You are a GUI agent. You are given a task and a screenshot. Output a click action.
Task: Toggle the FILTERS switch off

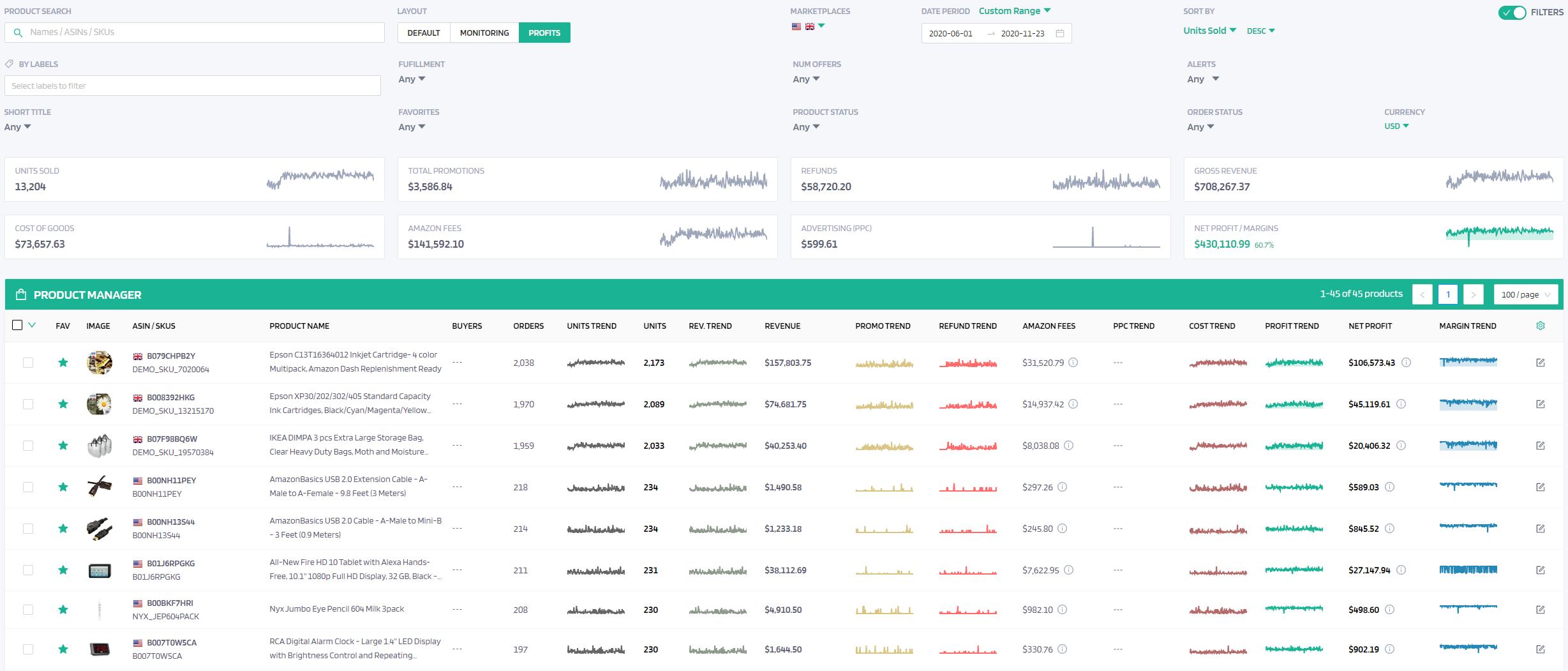coord(1512,12)
